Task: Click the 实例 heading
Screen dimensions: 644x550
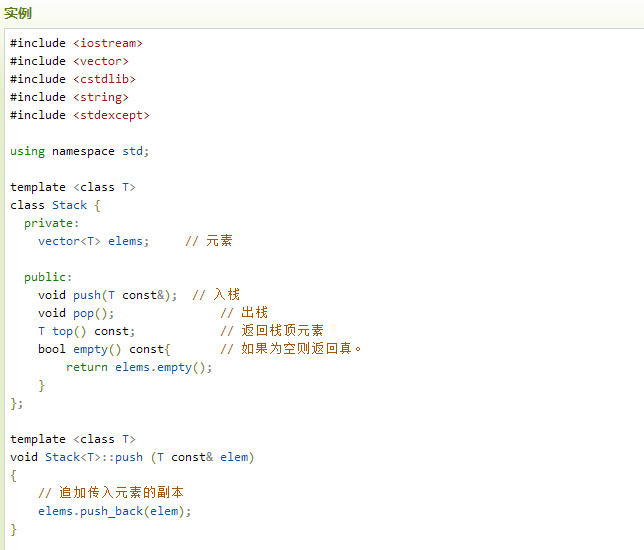Action: 18,13
